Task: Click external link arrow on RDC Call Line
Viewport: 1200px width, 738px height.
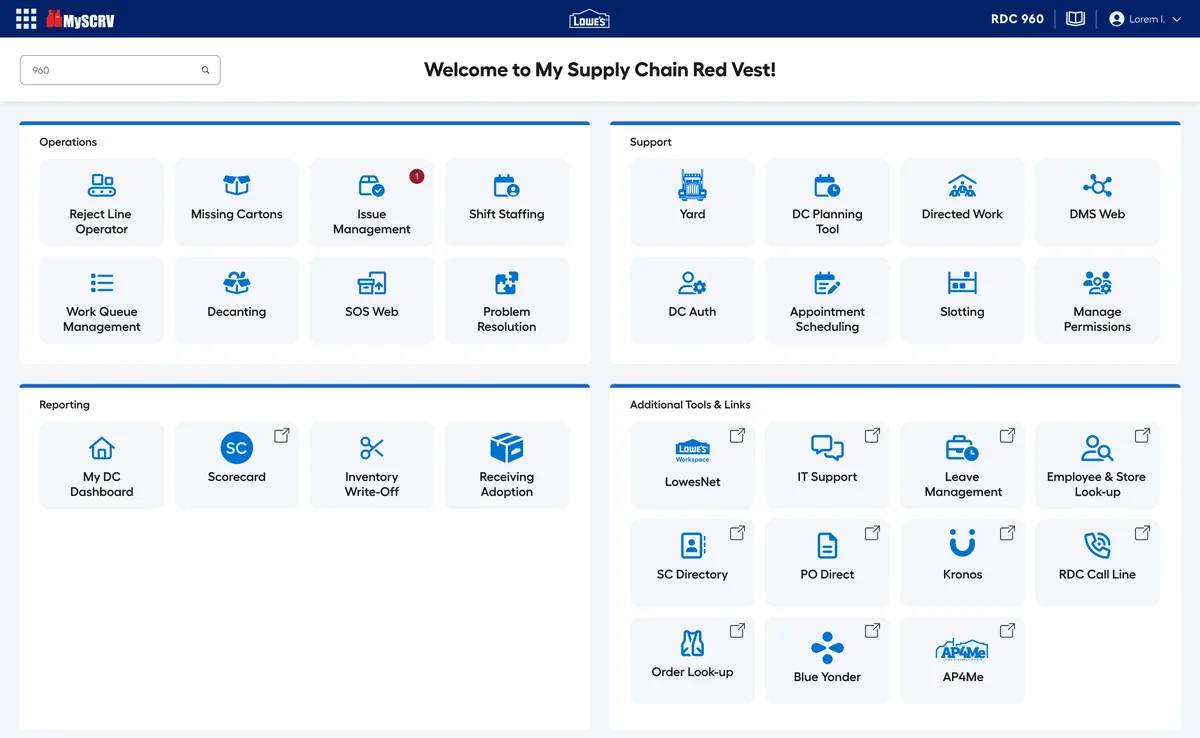Action: [x=1142, y=533]
